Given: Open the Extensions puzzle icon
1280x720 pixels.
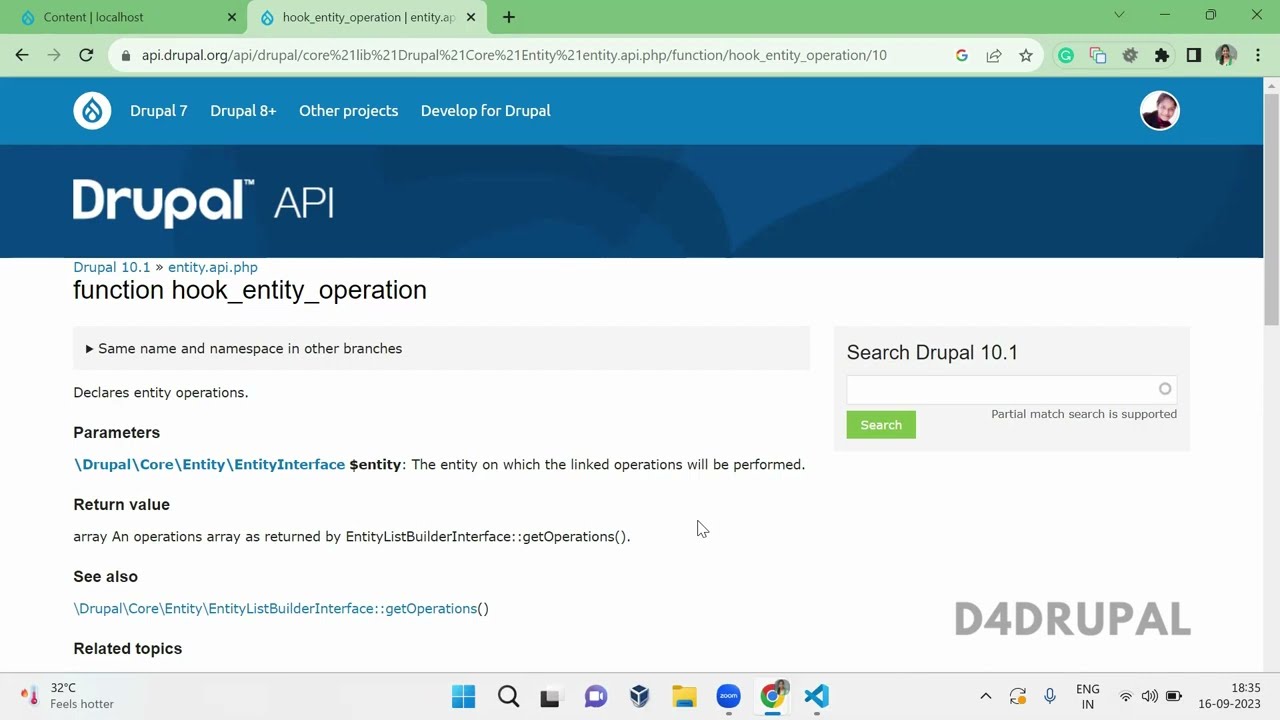Looking at the screenshot, I should tap(1162, 55).
